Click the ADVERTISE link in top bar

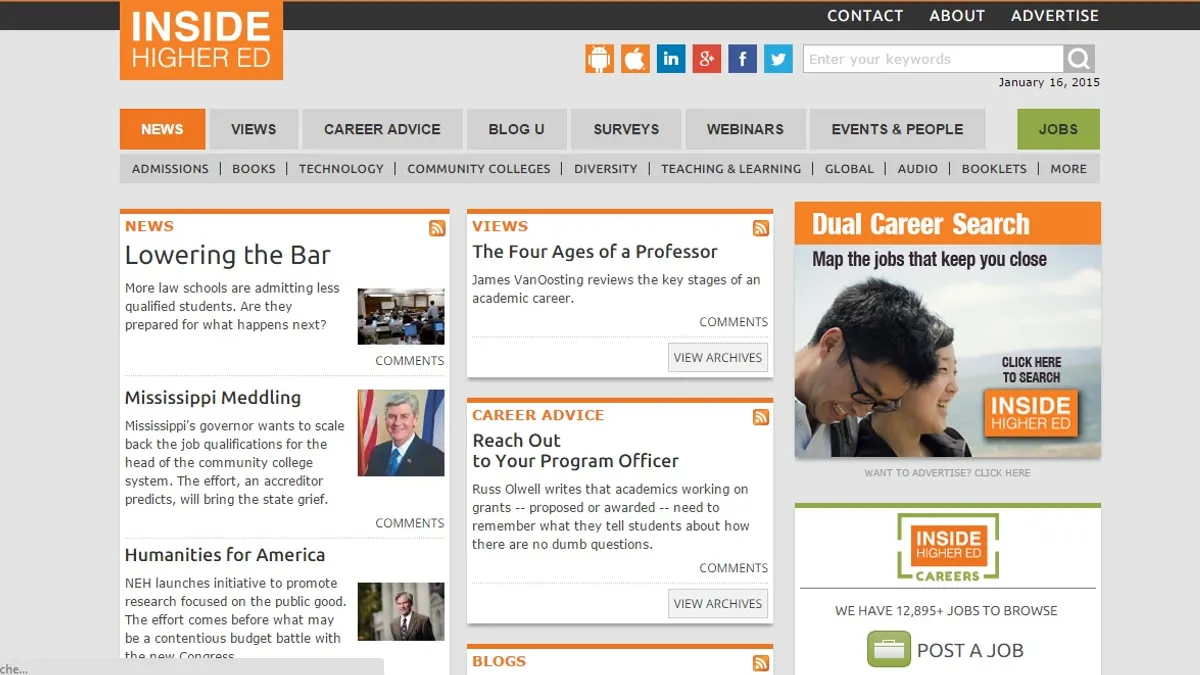tap(1055, 15)
